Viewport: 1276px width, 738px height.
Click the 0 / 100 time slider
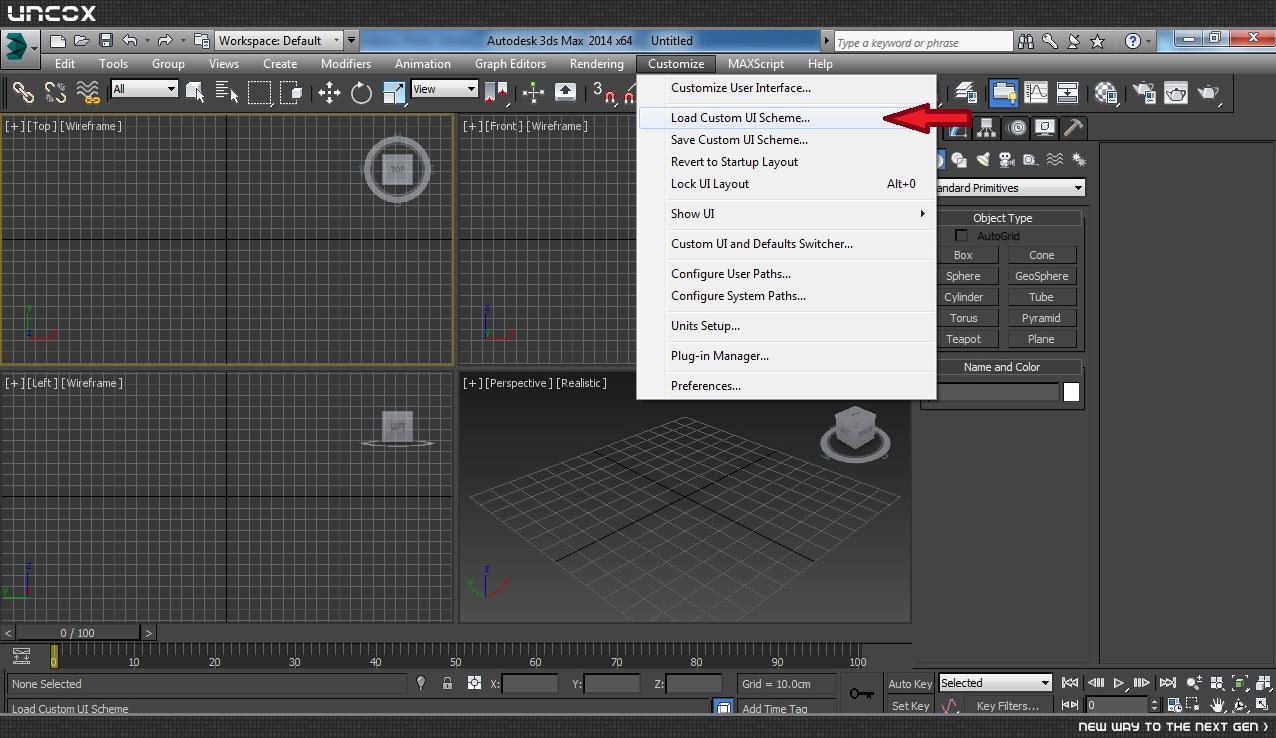pyautogui.click(x=77, y=633)
